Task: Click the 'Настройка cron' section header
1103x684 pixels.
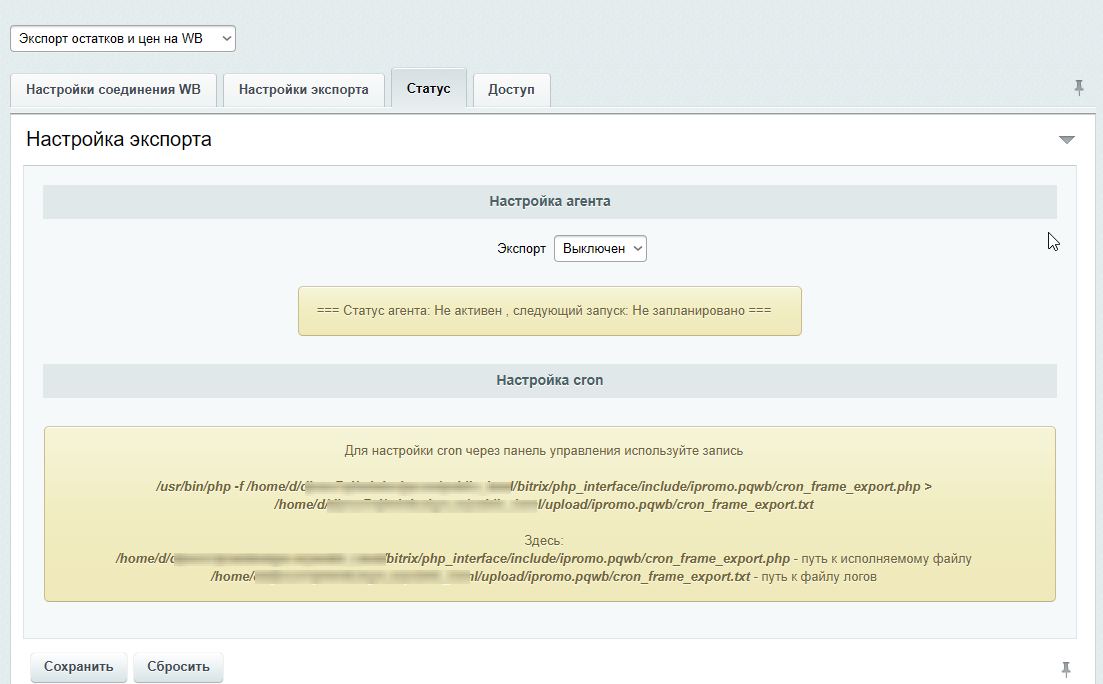Action: 549,380
